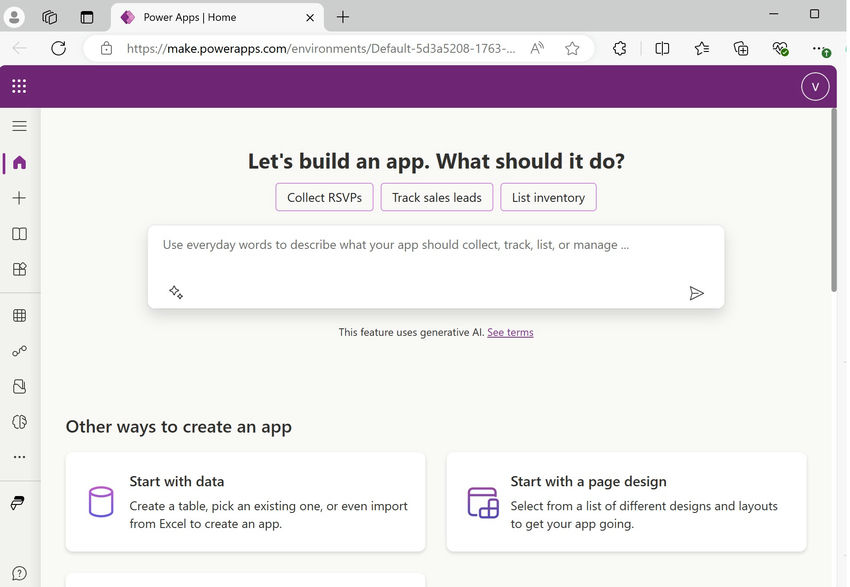Open Flows in the left sidebar
Viewport: 850px width, 587px height.
tap(19, 351)
